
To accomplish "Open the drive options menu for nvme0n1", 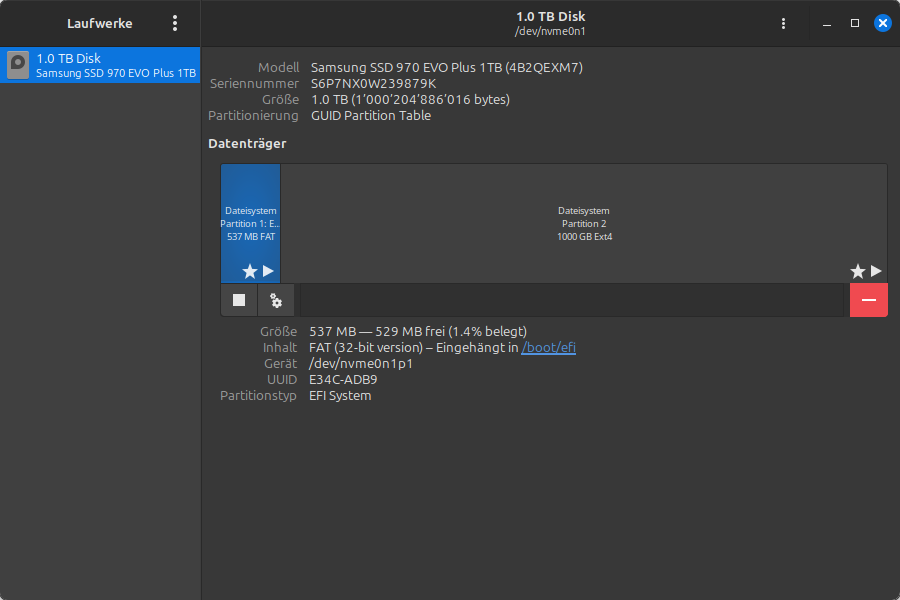I will [x=783, y=24].
